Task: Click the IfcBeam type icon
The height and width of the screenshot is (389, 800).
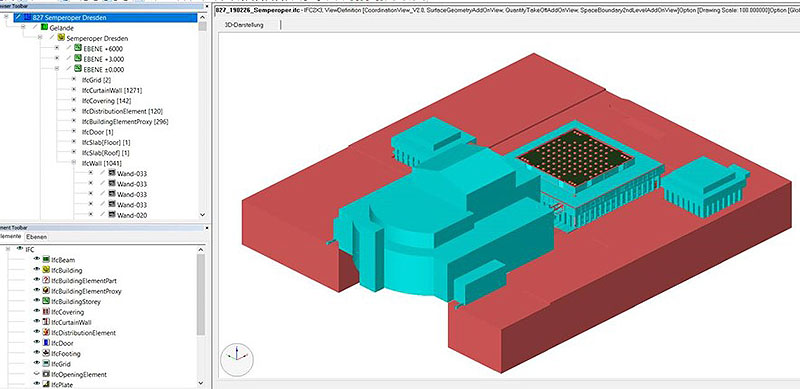Action: coord(46,260)
